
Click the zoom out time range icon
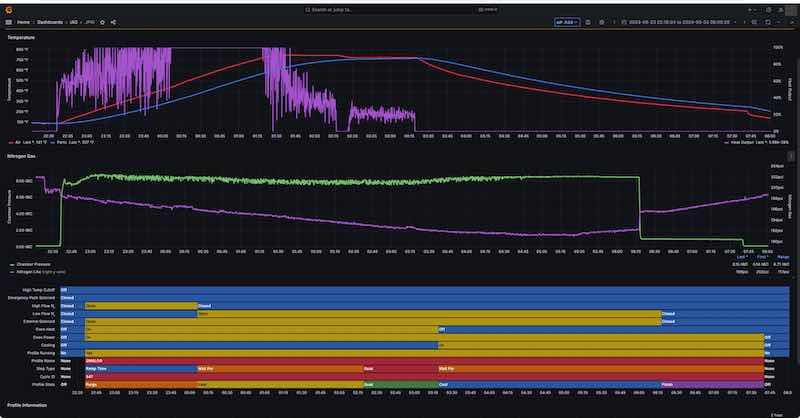pyautogui.click(x=754, y=22)
